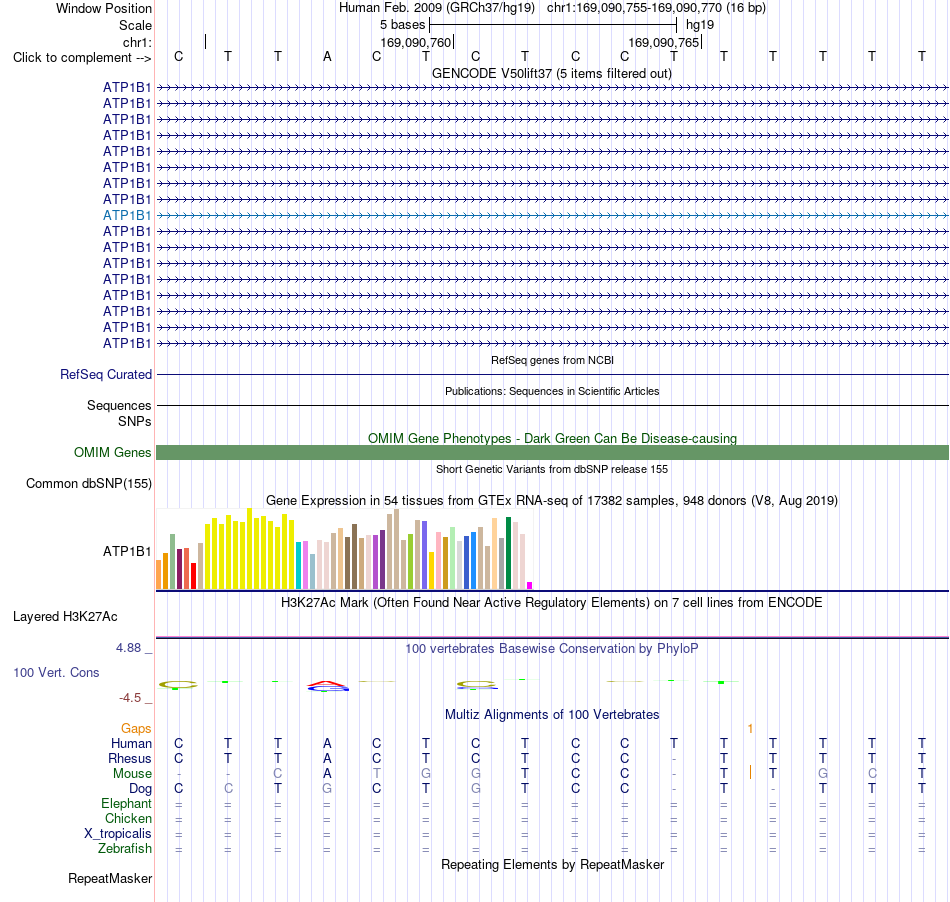Open the GENCODE V50lift37 track title
This screenshot has height=902, width=950.
pyautogui.click(x=552, y=74)
